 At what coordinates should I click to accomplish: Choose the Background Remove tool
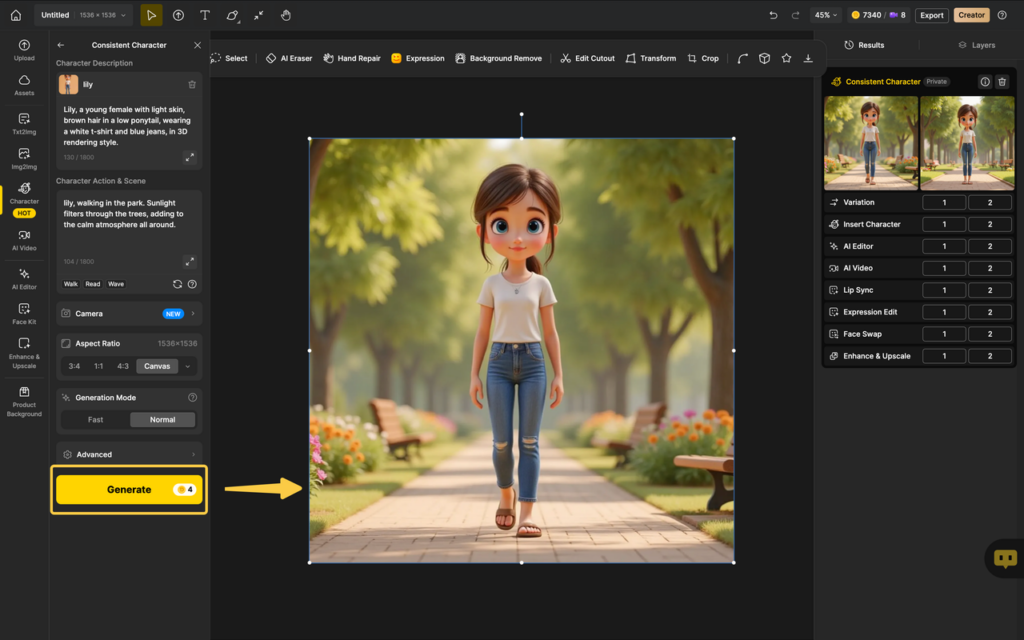click(498, 58)
